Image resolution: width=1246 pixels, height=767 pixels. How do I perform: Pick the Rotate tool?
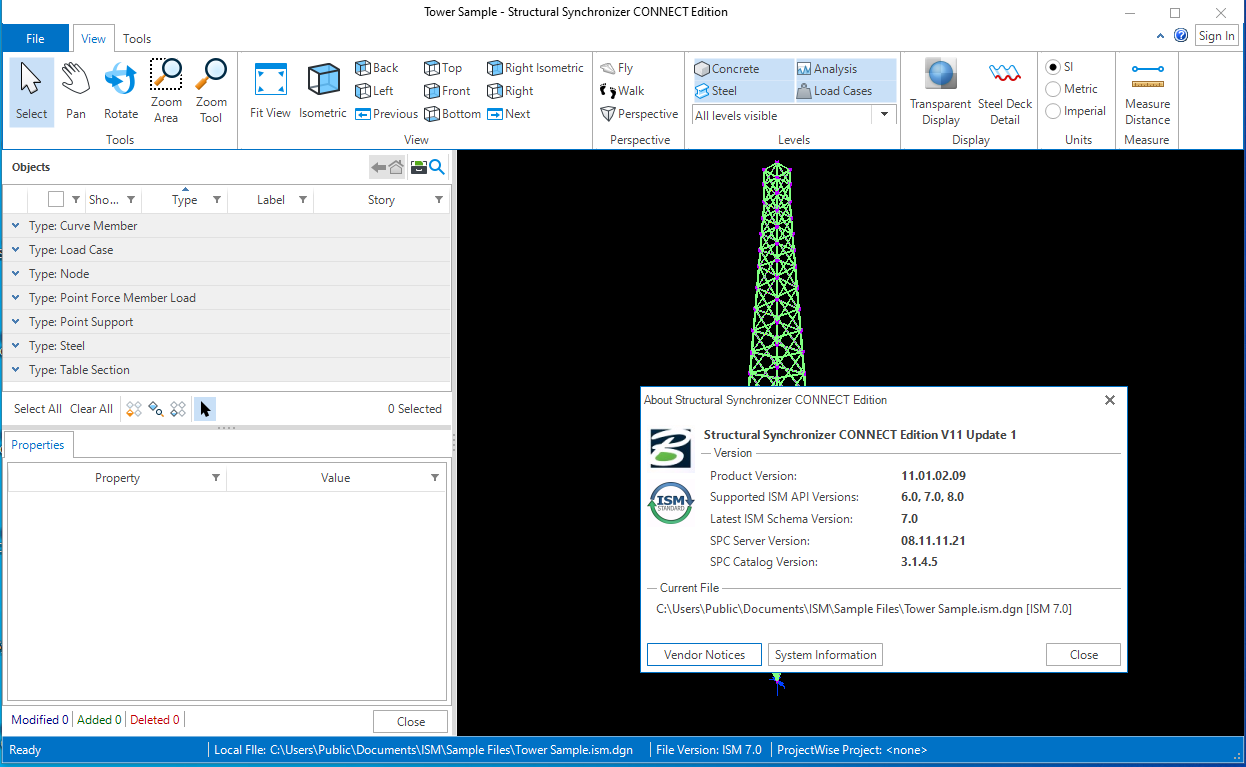(x=121, y=91)
